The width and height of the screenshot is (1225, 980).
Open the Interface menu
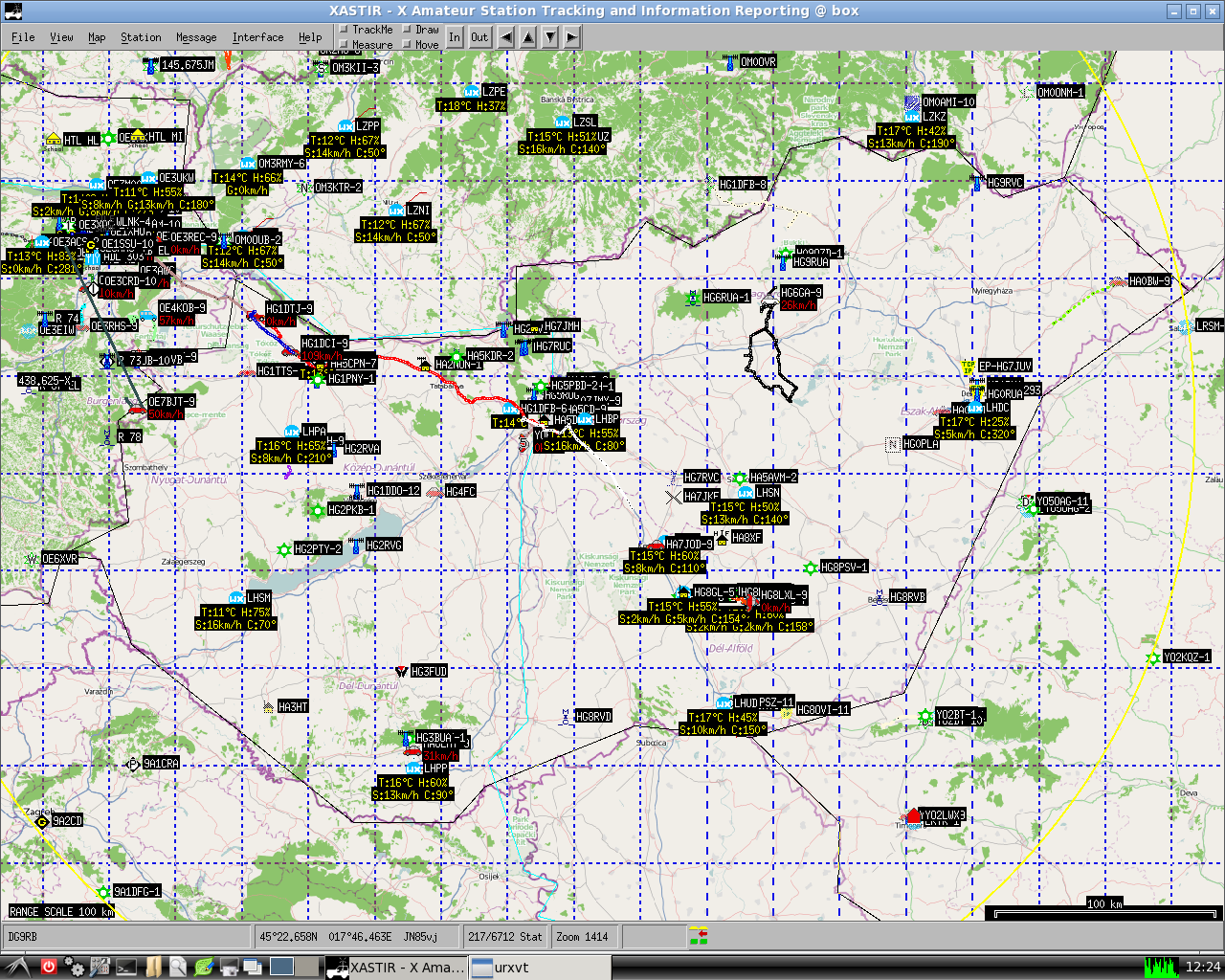[x=257, y=37]
